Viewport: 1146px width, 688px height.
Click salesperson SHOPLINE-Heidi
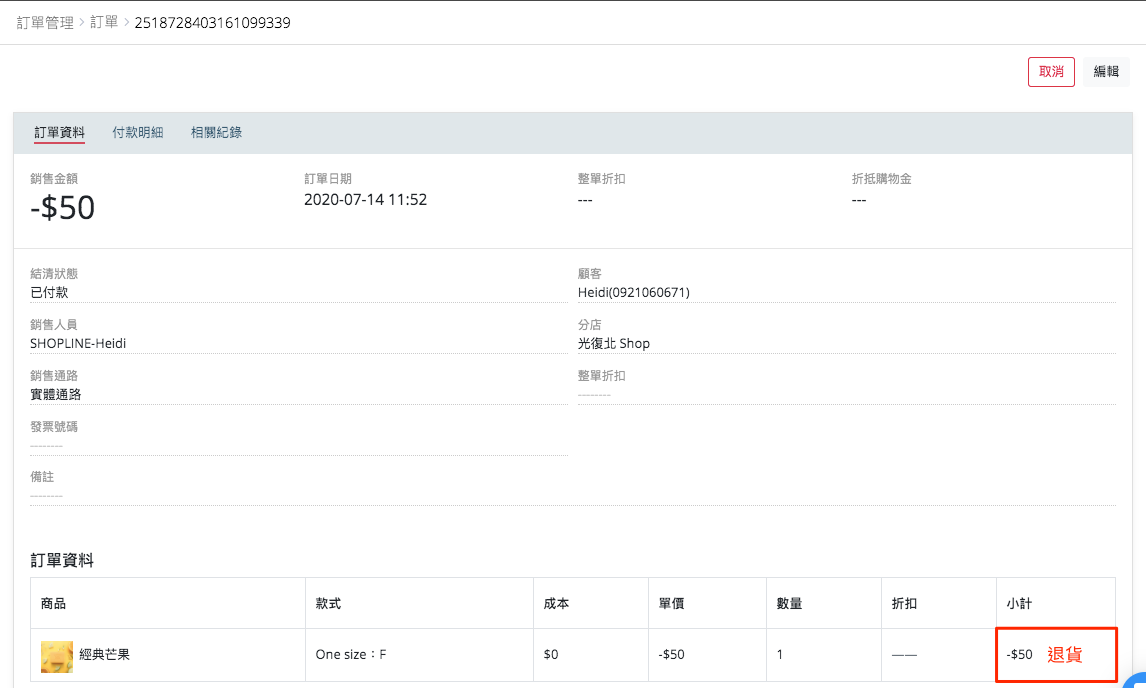click(78, 344)
